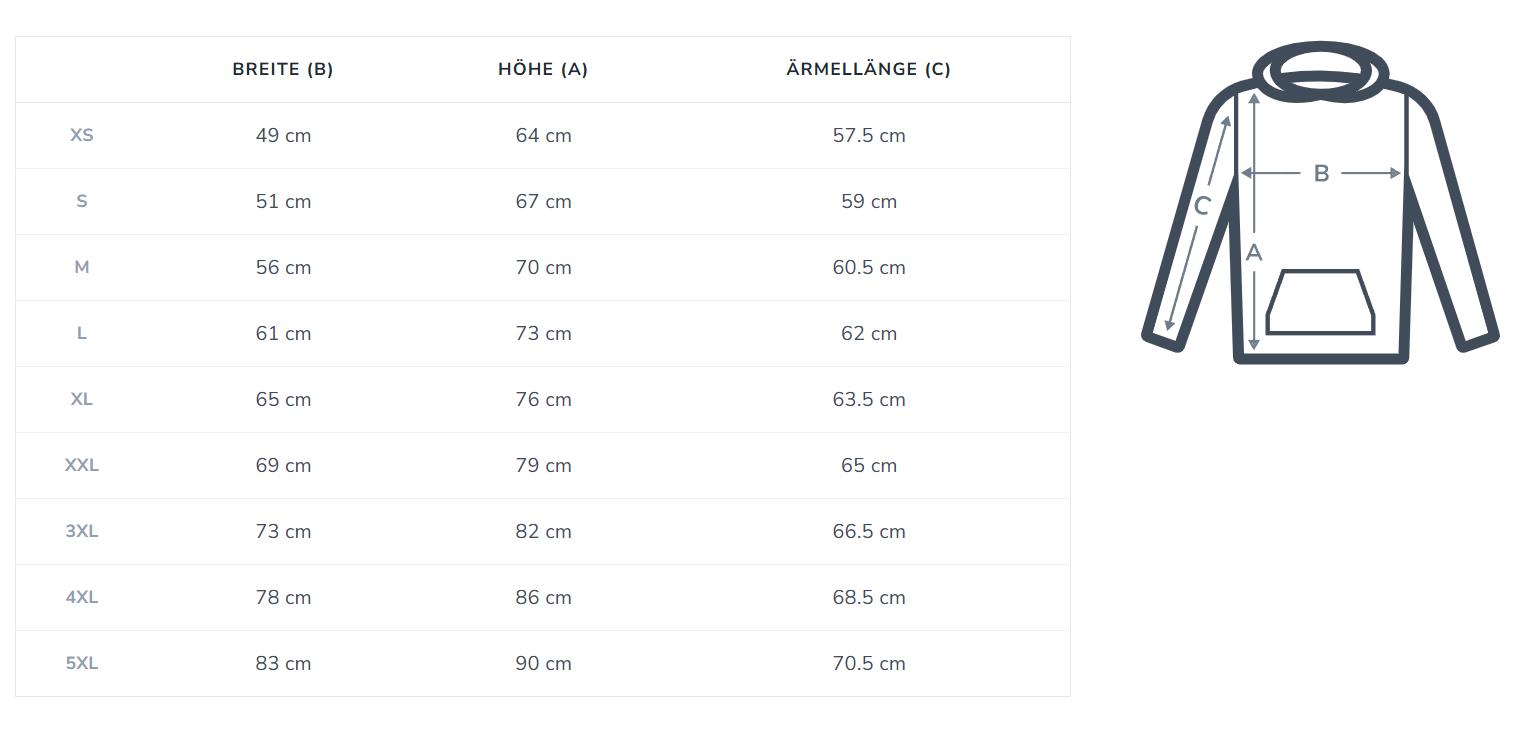Click the BREITE (B) column header
Screen dimensions: 1535x736
283,69
